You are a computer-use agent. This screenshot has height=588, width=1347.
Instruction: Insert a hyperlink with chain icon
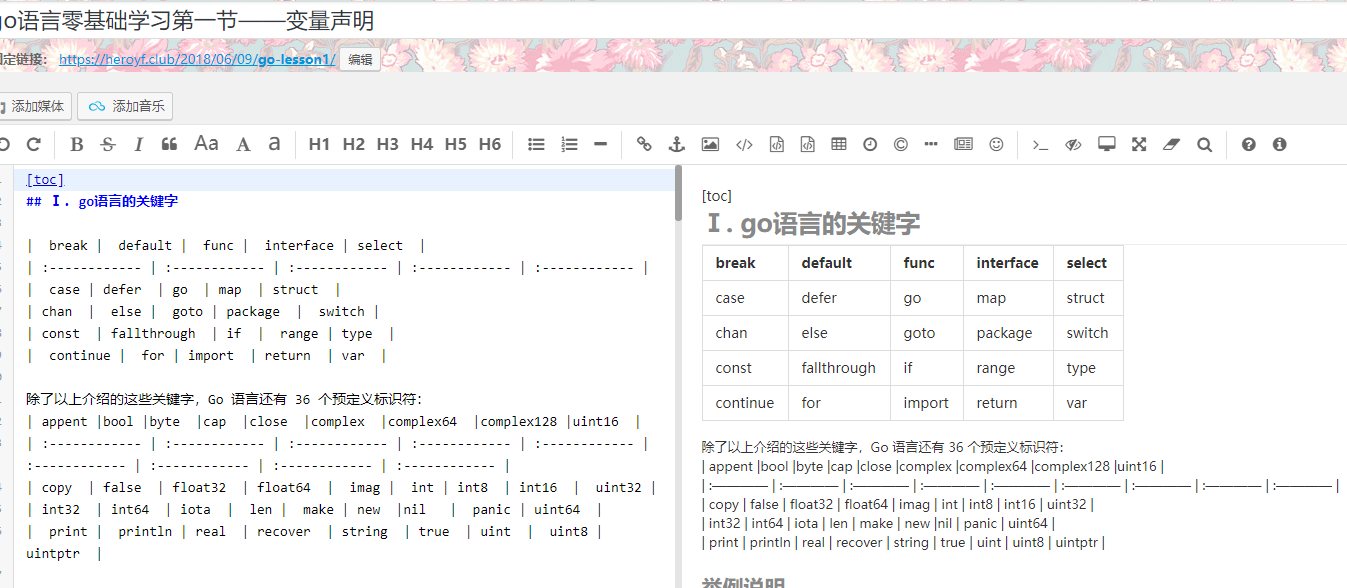coord(644,144)
